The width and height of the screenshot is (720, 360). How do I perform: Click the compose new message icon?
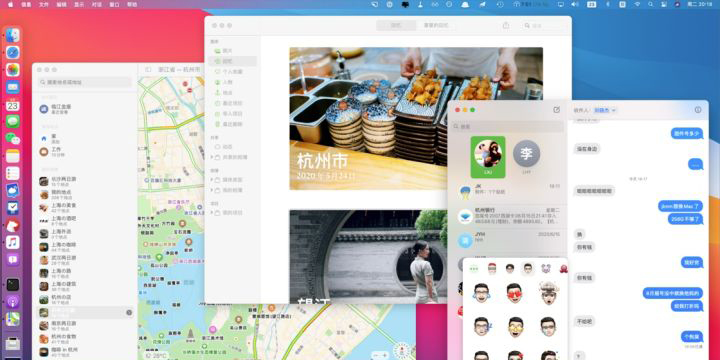tap(557, 110)
